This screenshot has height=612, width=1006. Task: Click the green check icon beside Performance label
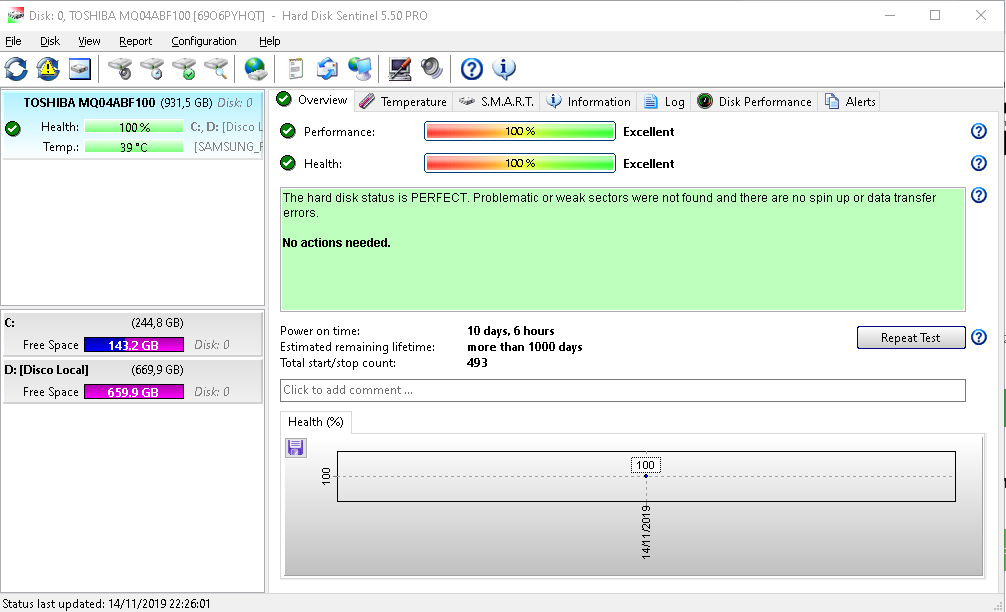[288, 132]
